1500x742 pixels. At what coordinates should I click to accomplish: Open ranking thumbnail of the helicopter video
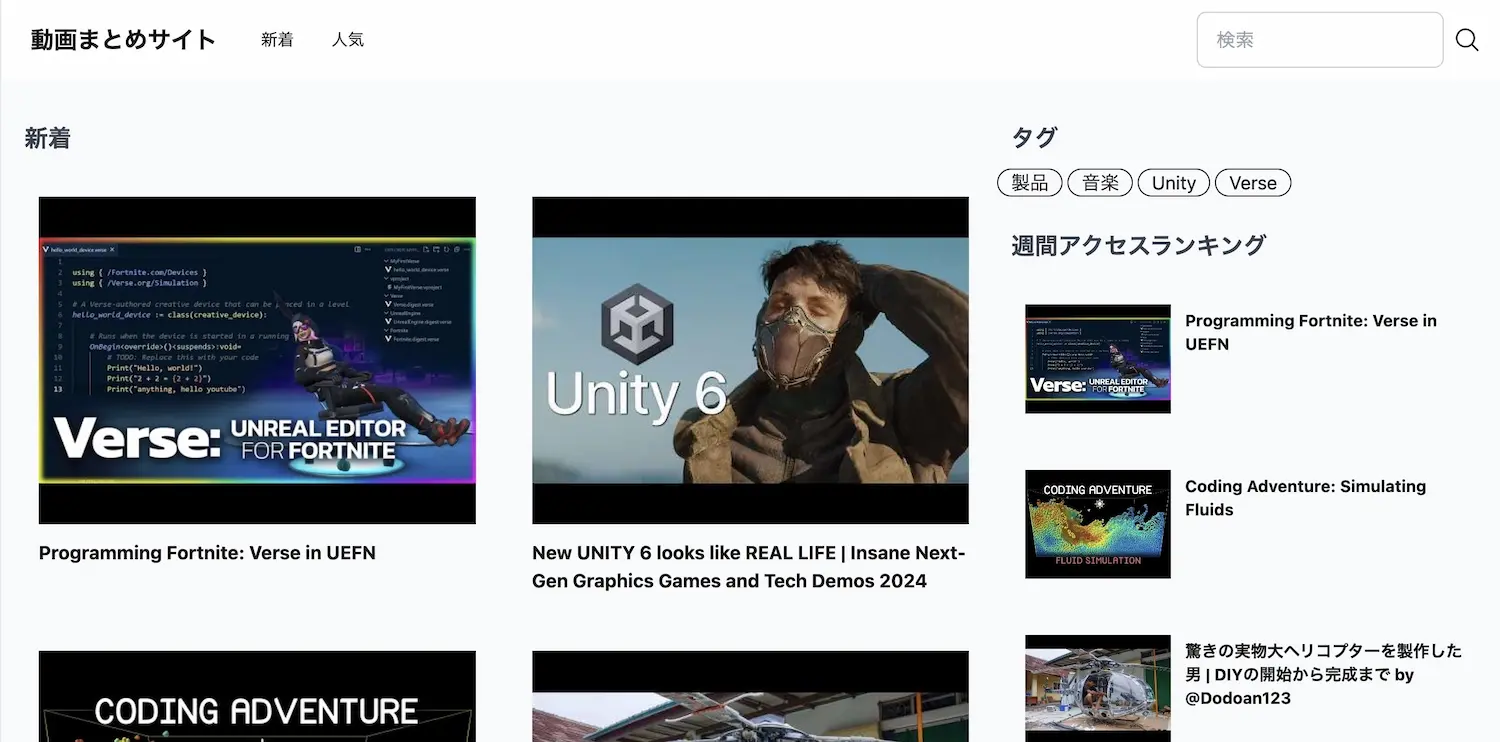click(1098, 688)
